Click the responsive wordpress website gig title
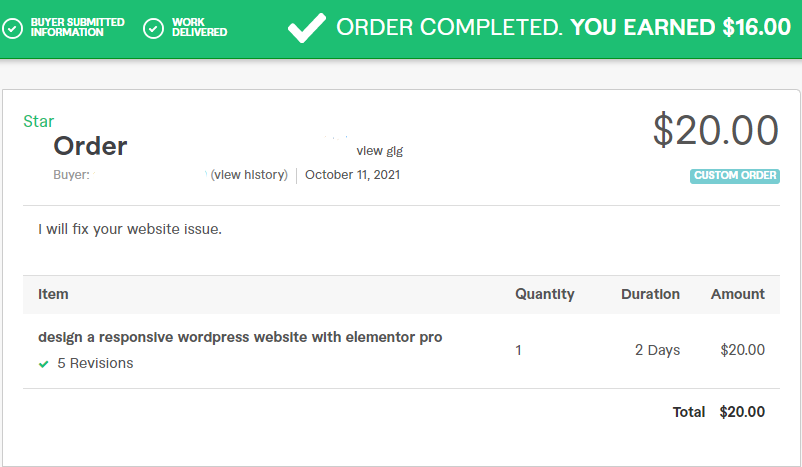Viewport: 802px width, 467px height. pyautogui.click(x=240, y=337)
